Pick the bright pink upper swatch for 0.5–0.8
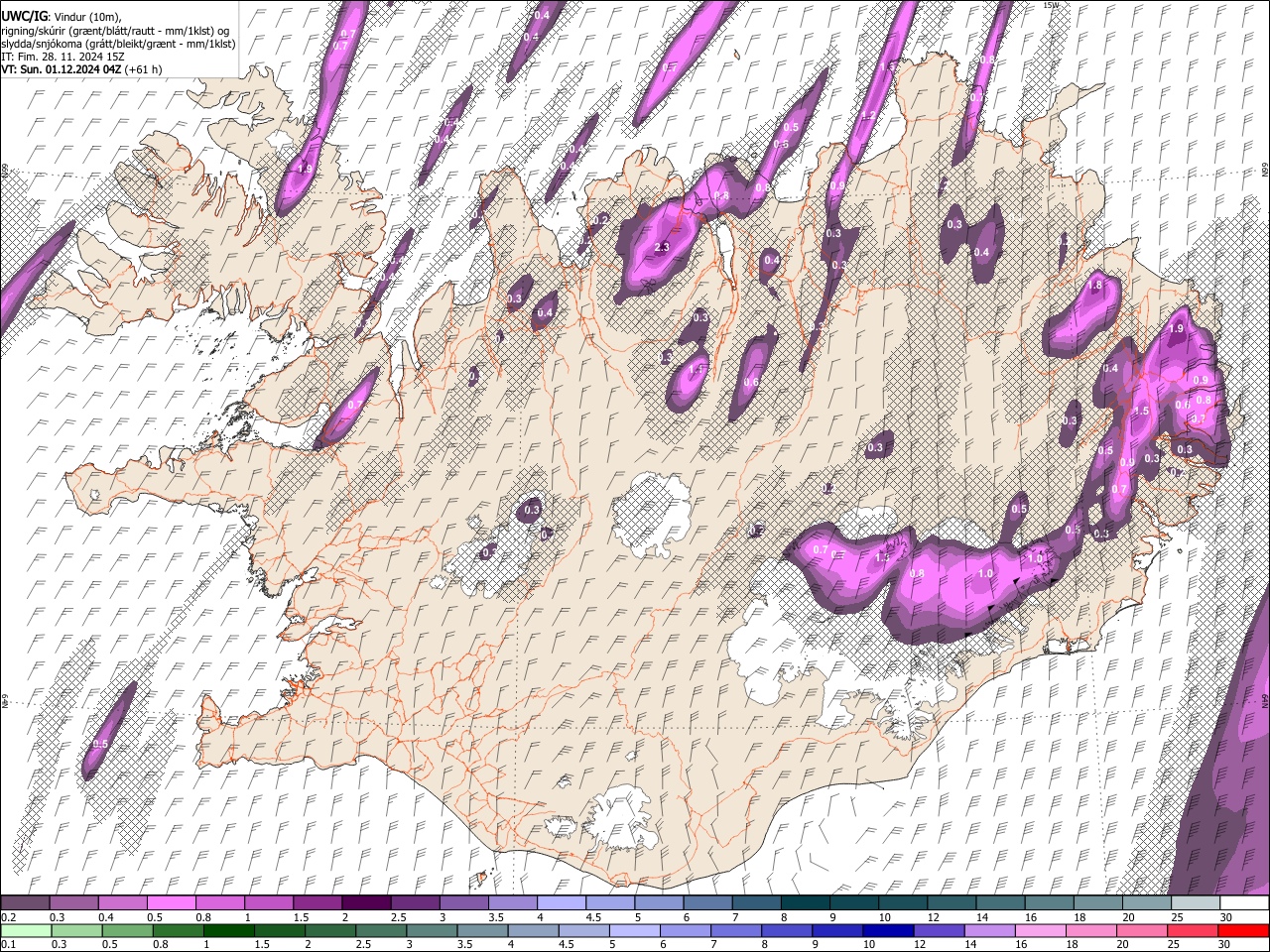1270x952 pixels. [x=171, y=903]
